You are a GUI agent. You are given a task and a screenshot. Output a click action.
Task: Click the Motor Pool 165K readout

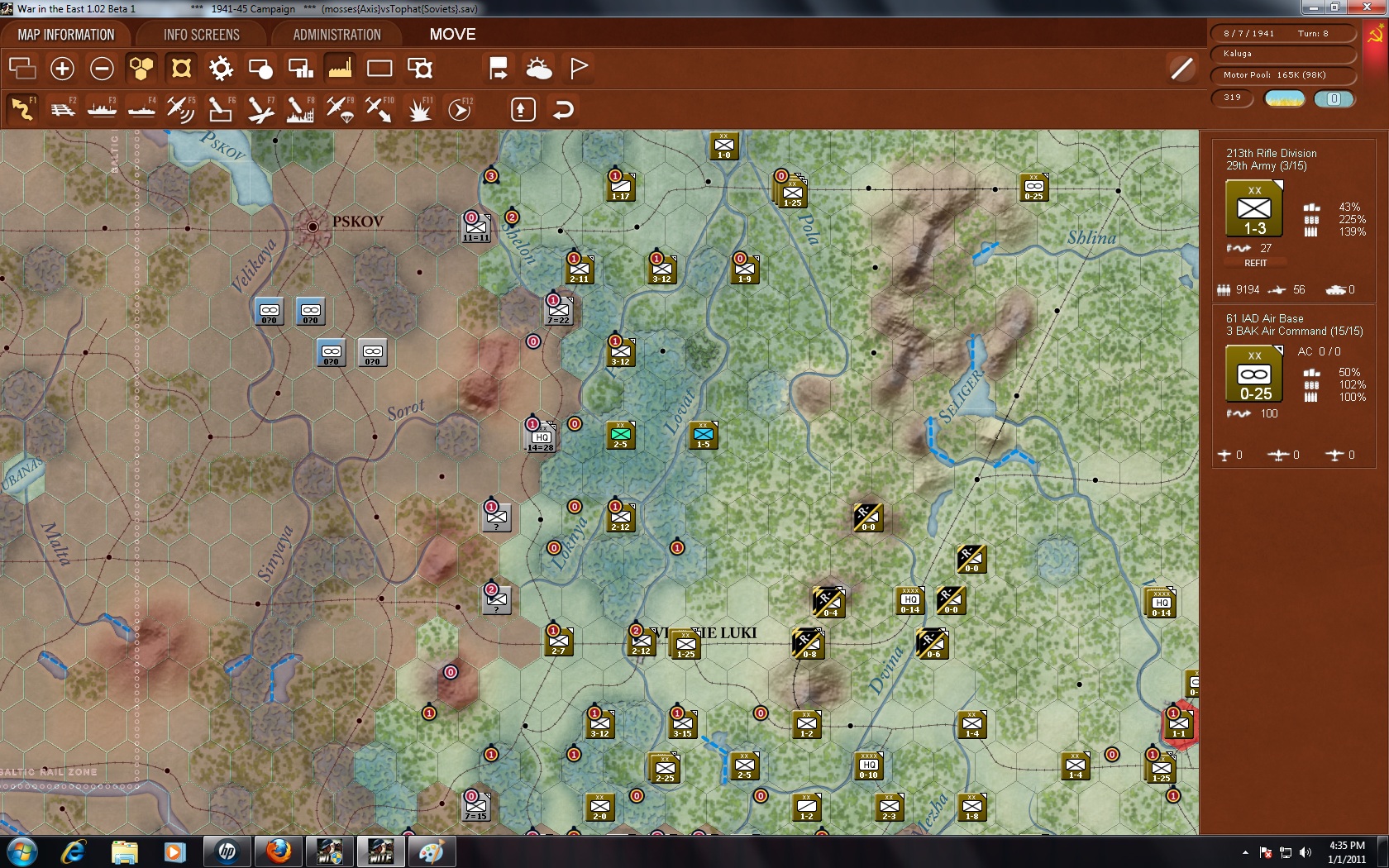(x=1283, y=74)
